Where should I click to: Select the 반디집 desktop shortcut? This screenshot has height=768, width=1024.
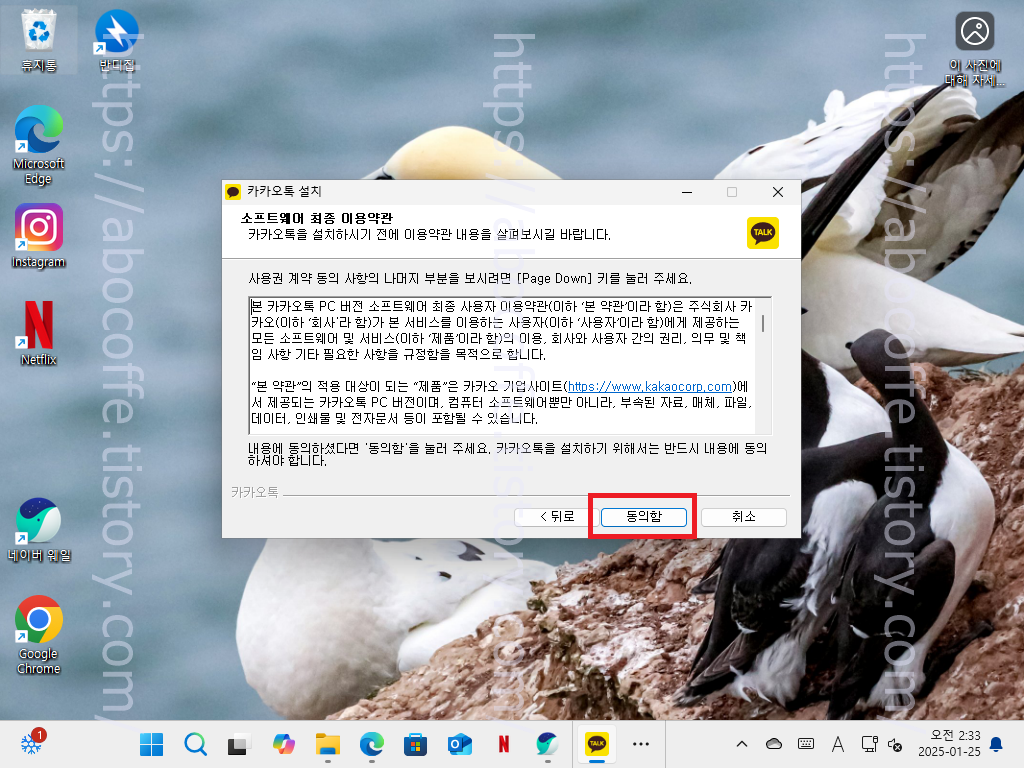117,40
